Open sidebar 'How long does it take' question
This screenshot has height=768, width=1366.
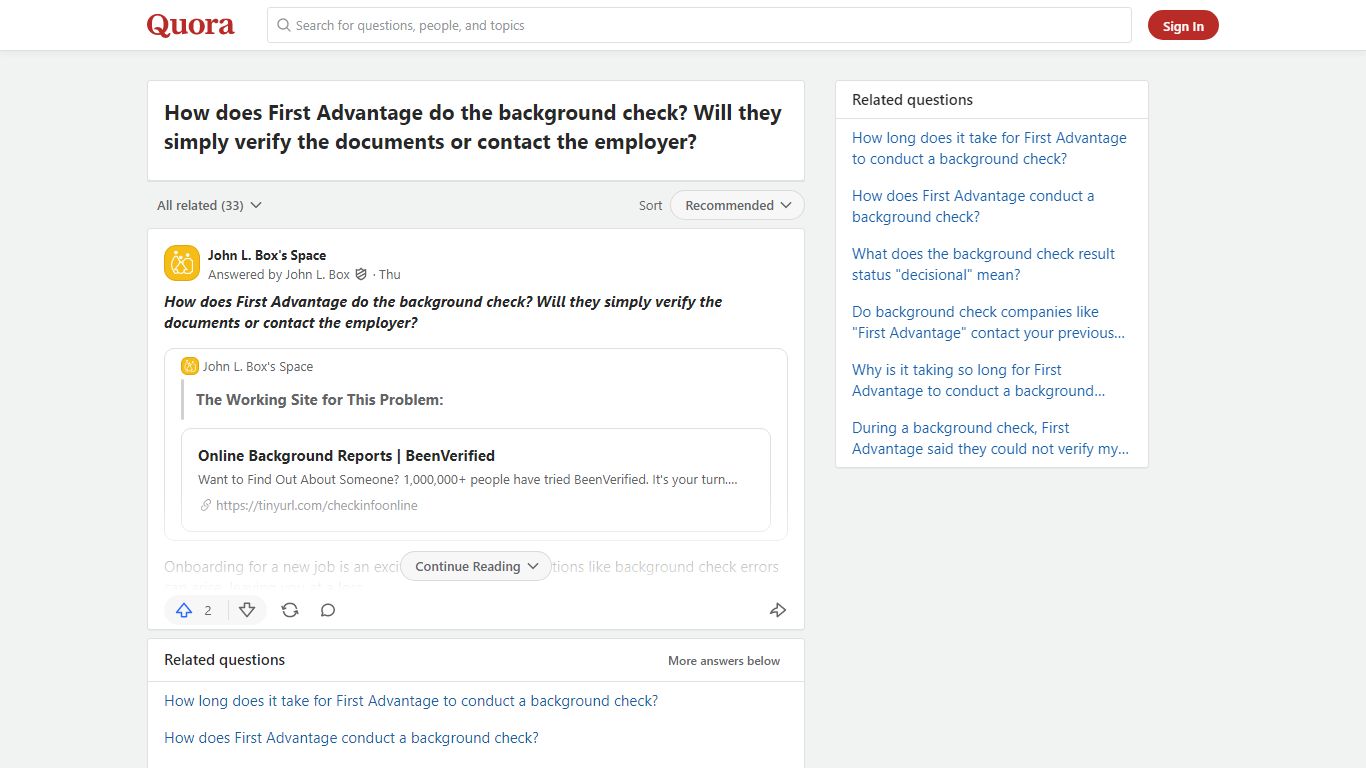[989, 148]
